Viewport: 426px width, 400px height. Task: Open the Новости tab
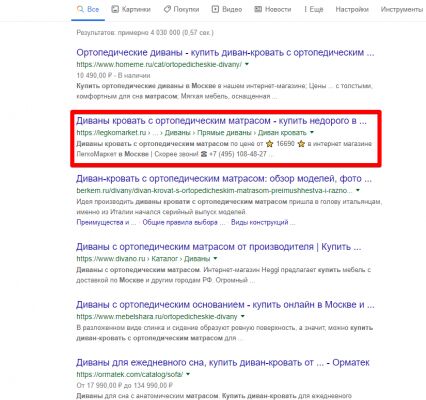(x=273, y=9)
